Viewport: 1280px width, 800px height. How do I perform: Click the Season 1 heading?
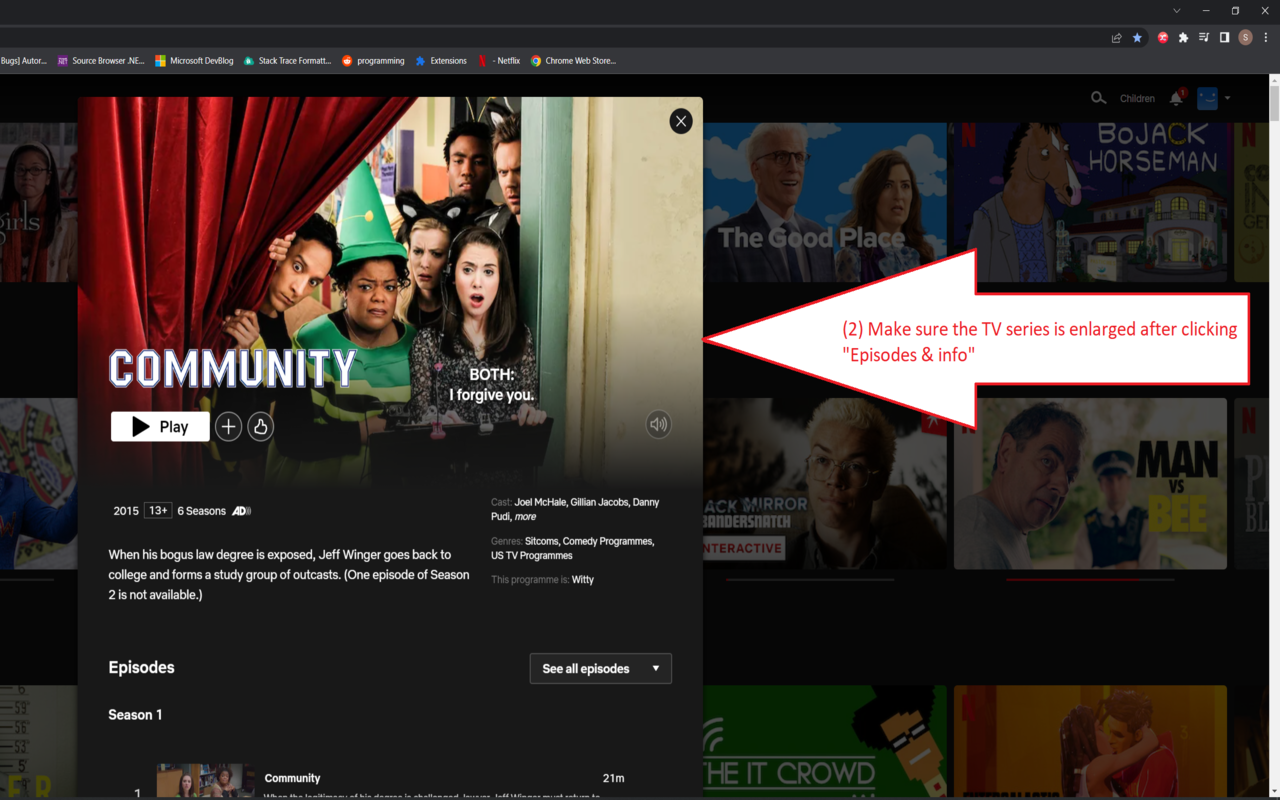click(135, 715)
